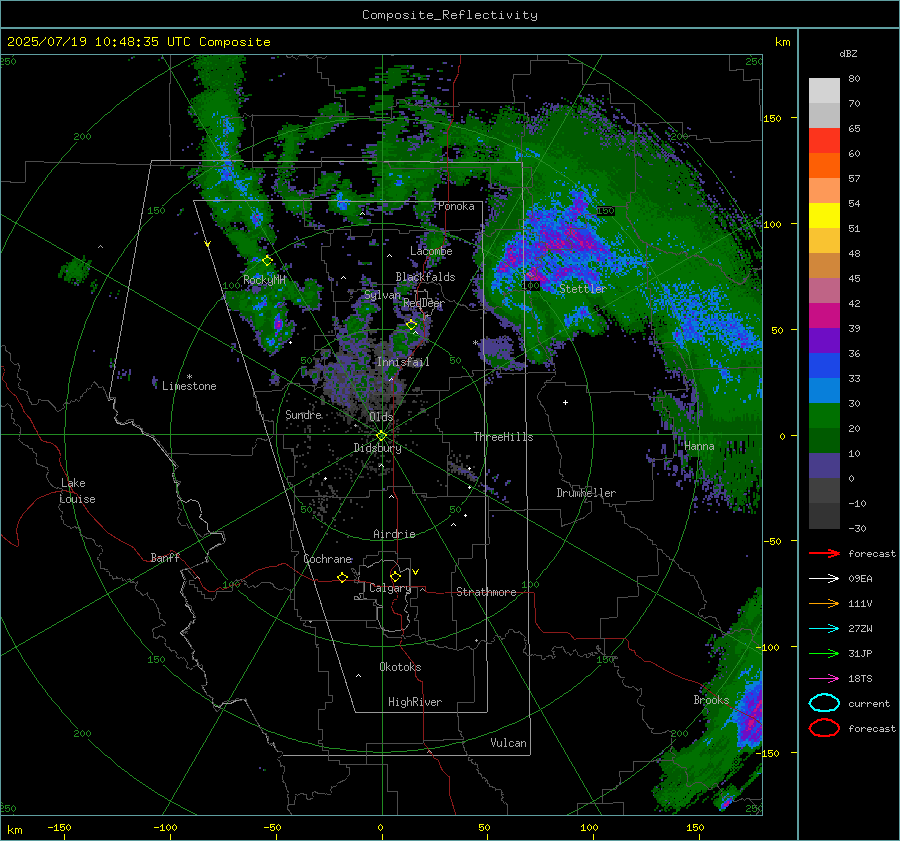Click the cyan 27ZW arrow legend icon
This screenshot has width=900, height=841.
[x=824, y=629]
